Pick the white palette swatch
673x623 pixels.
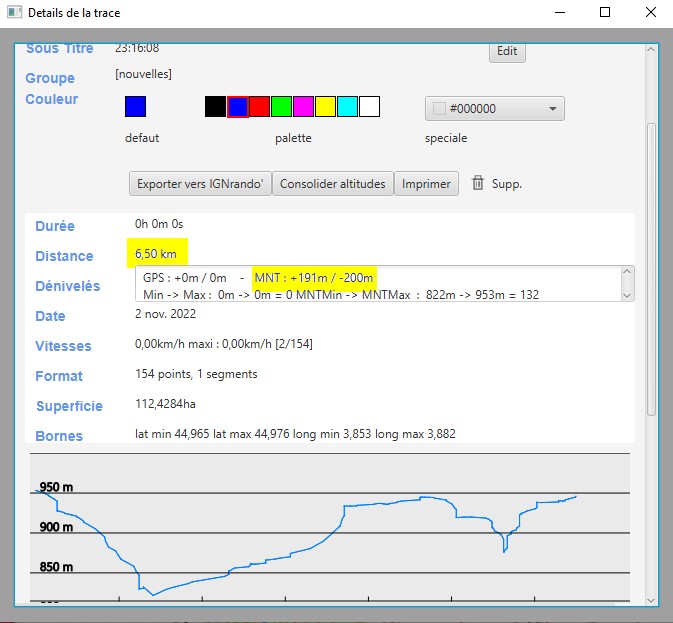[x=369, y=107]
